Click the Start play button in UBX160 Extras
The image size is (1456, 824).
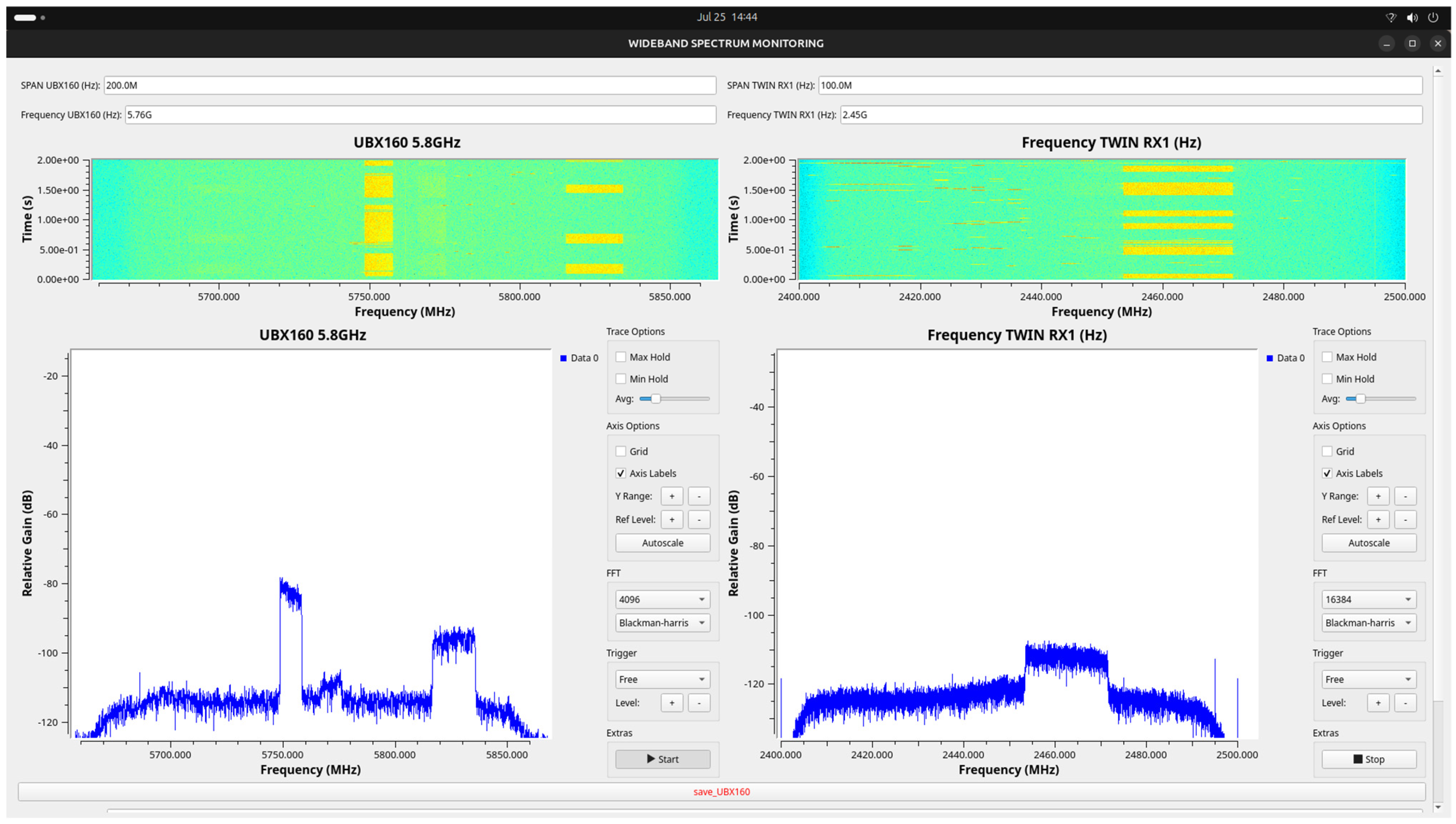click(x=662, y=759)
